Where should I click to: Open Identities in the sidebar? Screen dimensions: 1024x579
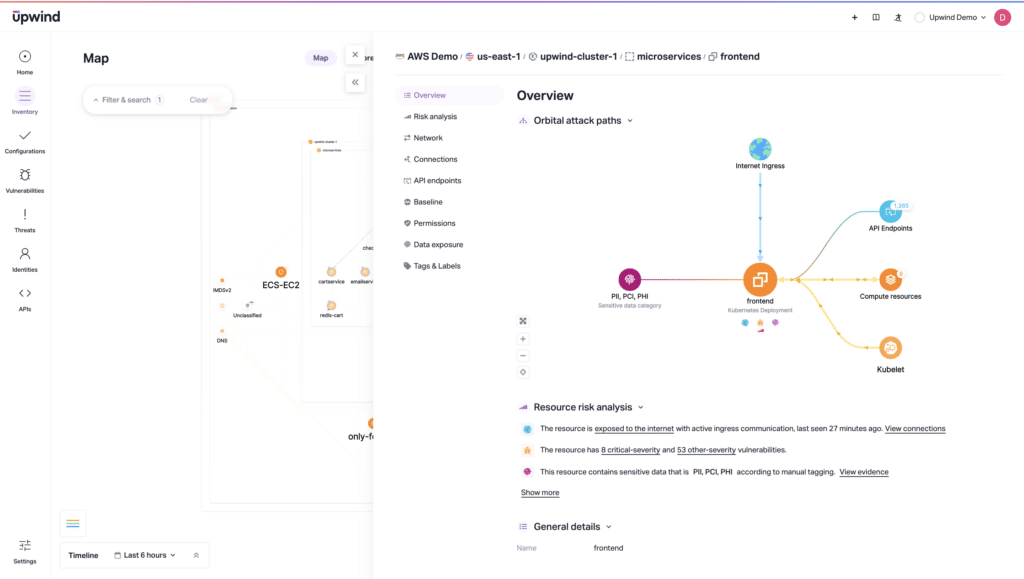tap(25, 260)
